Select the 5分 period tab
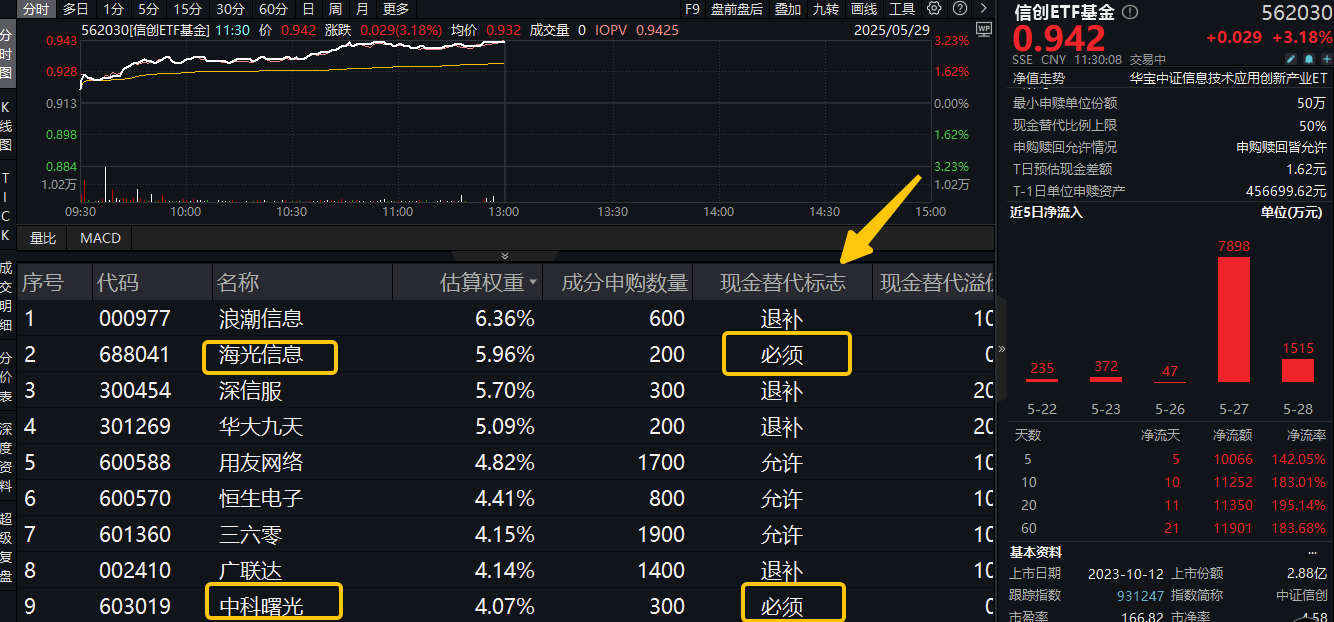1334x622 pixels. tap(148, 9)
